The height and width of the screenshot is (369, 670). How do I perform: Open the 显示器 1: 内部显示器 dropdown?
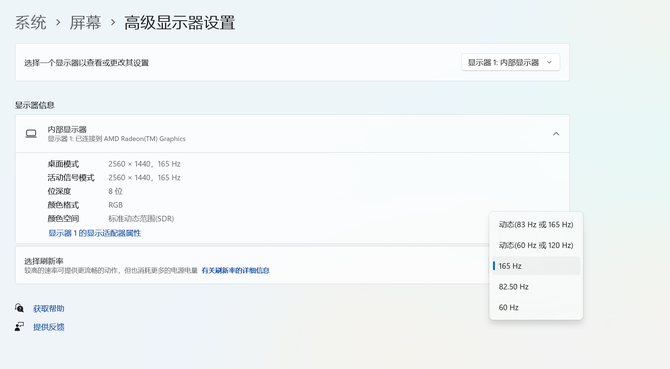[511, 62]
